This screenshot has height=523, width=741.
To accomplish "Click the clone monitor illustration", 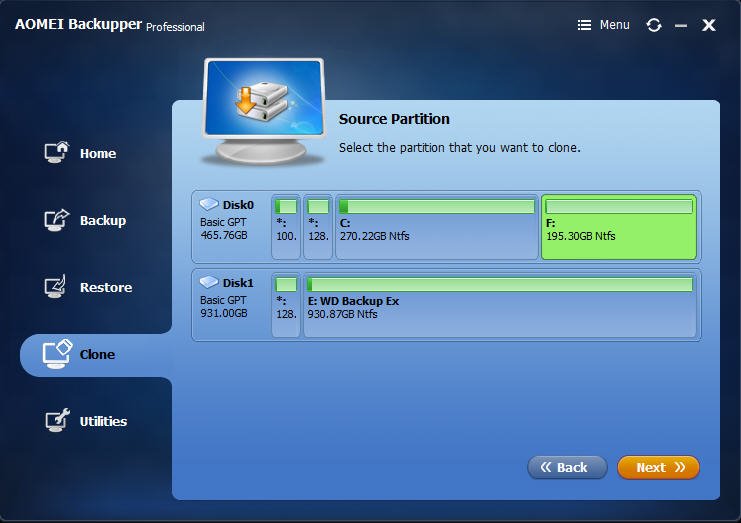I will [x=263, y=111].
